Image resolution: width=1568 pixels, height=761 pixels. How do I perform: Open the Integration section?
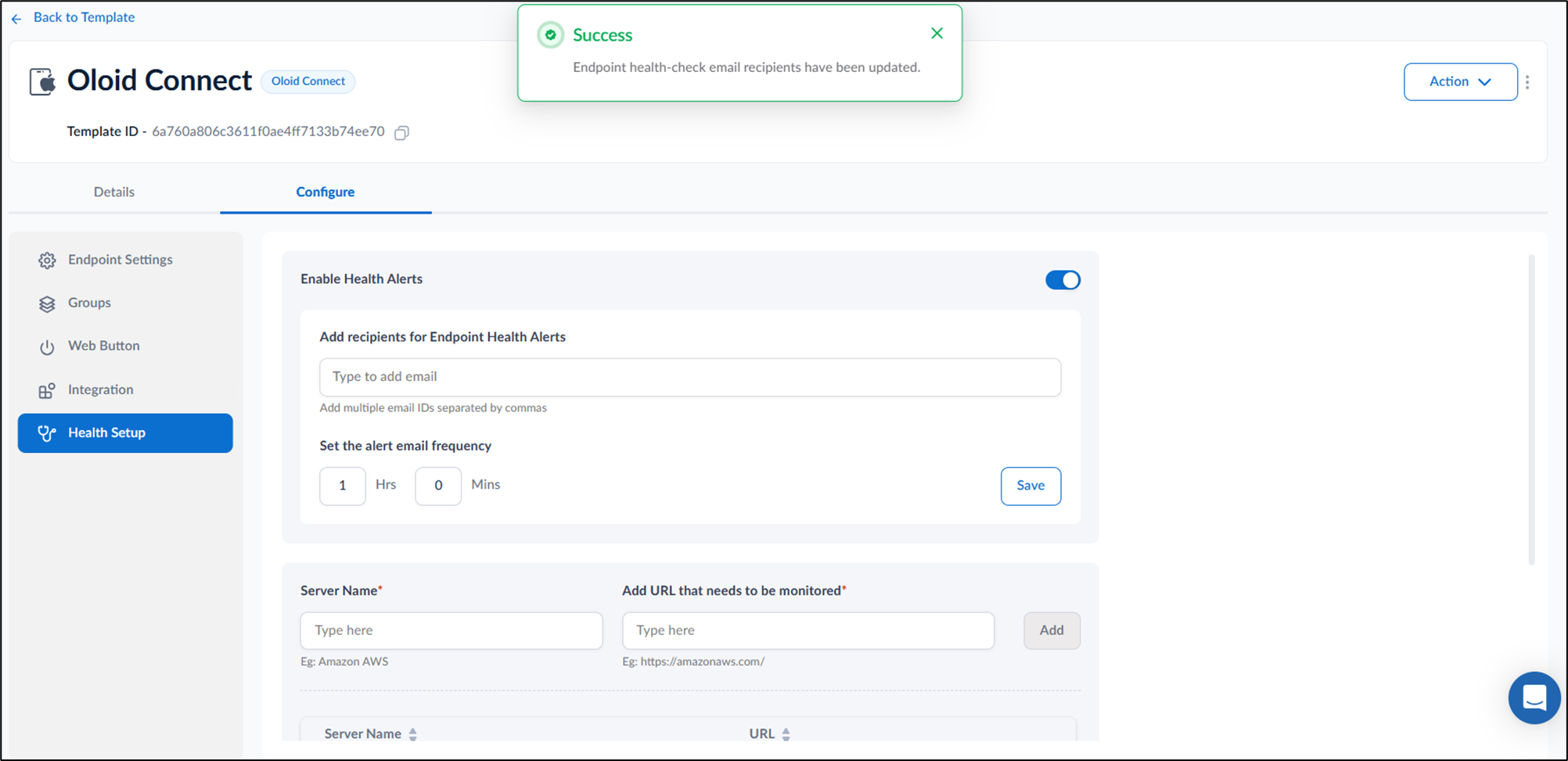tap(125, 389)
